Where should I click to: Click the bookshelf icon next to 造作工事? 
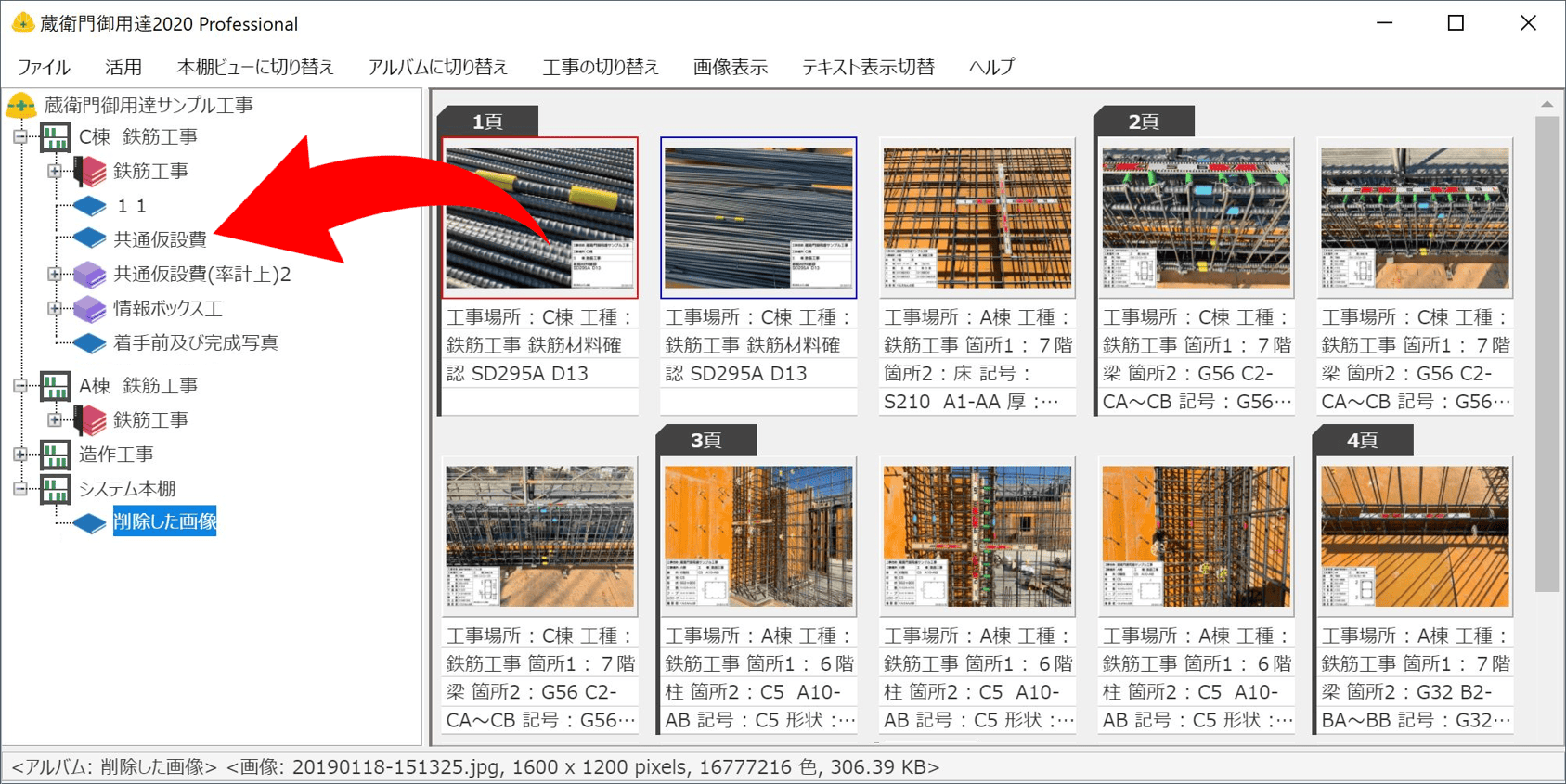(55, 454)
